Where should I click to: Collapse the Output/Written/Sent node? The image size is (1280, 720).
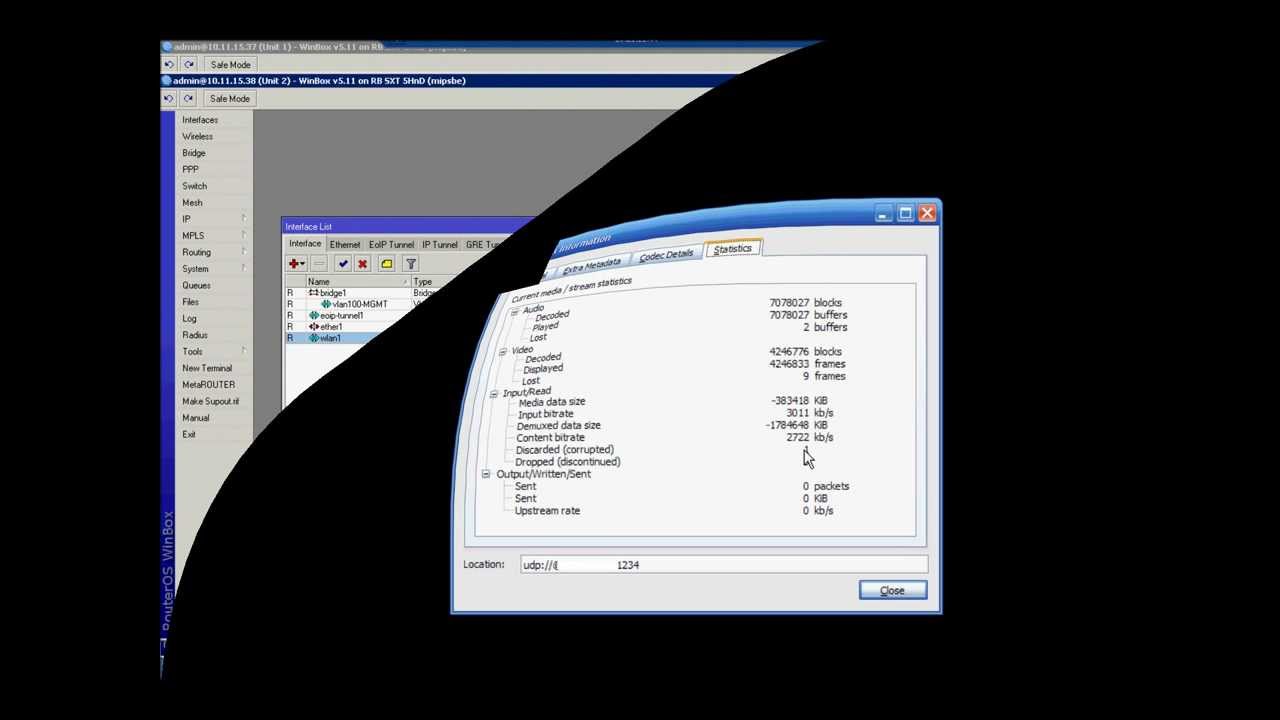[x=486, y=474]
